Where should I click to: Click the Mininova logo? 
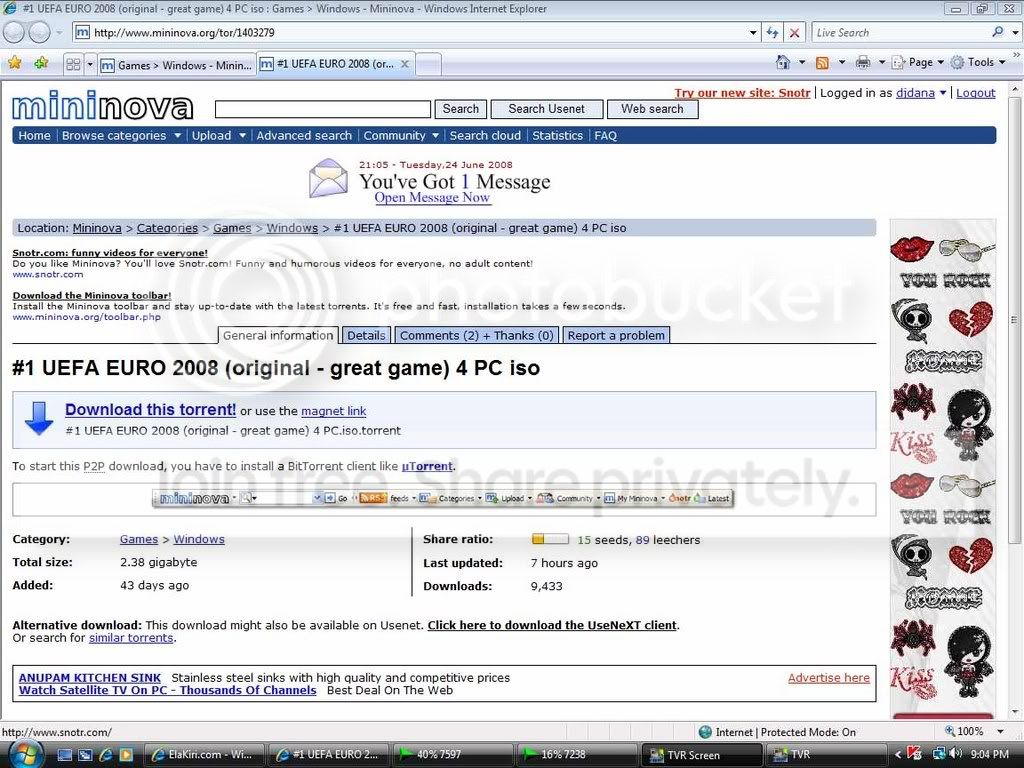coord(103,106)
